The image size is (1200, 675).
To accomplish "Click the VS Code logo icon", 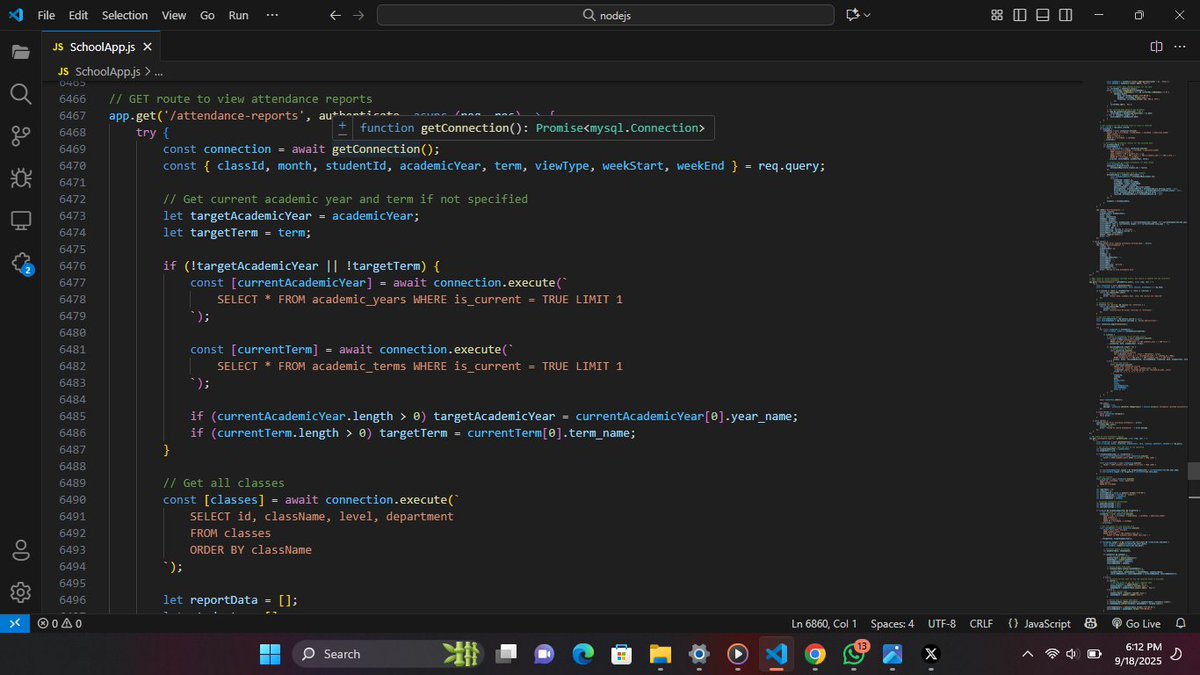I will 16,15.
